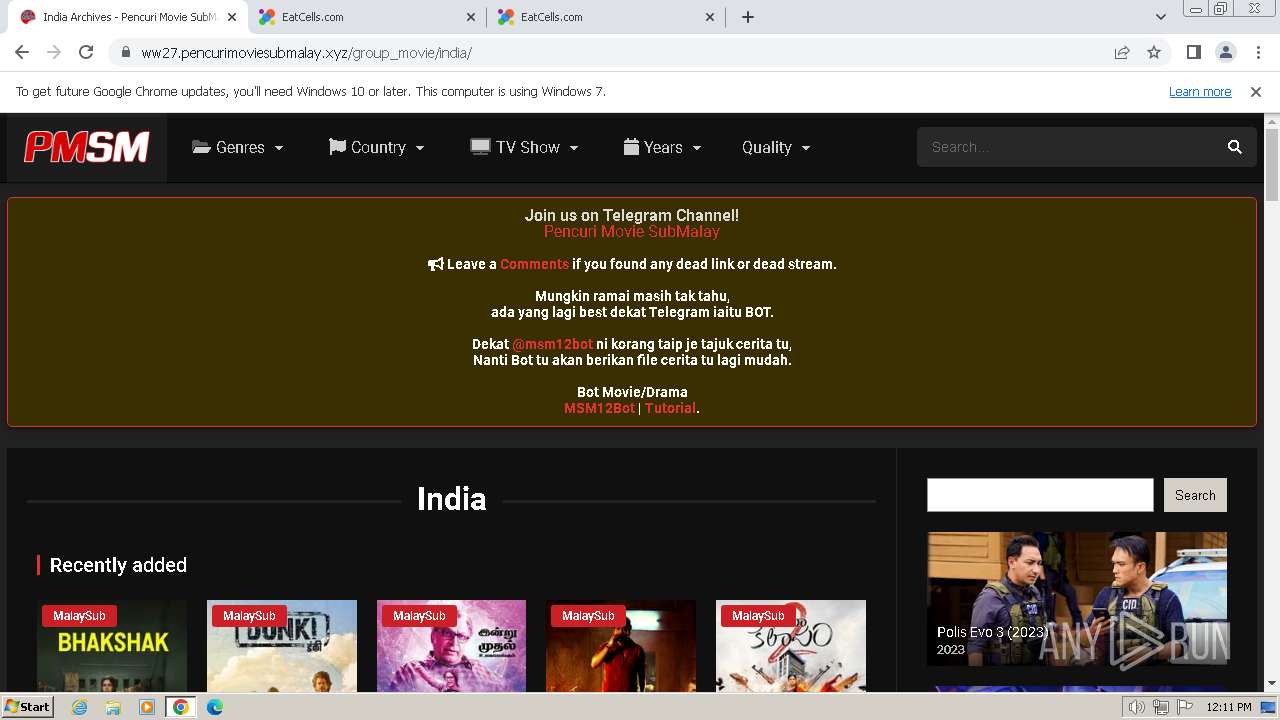View site information via the padlock icon

click(x=125, y=53)
